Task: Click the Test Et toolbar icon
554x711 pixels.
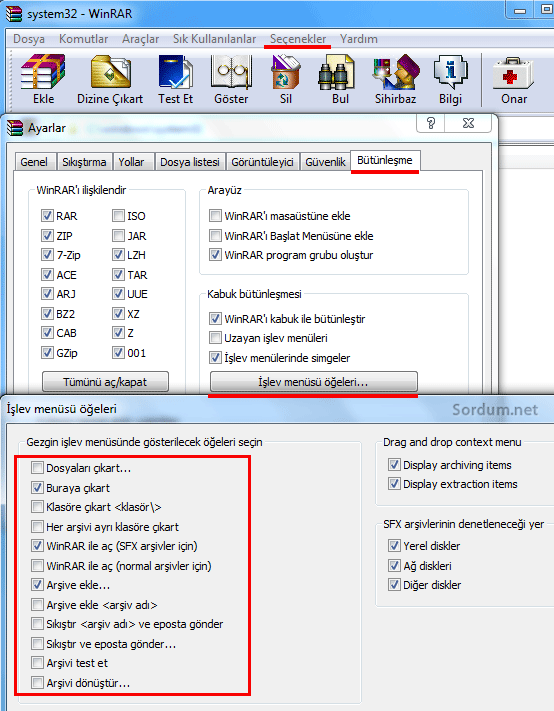Action: click(x=175, y=72)
